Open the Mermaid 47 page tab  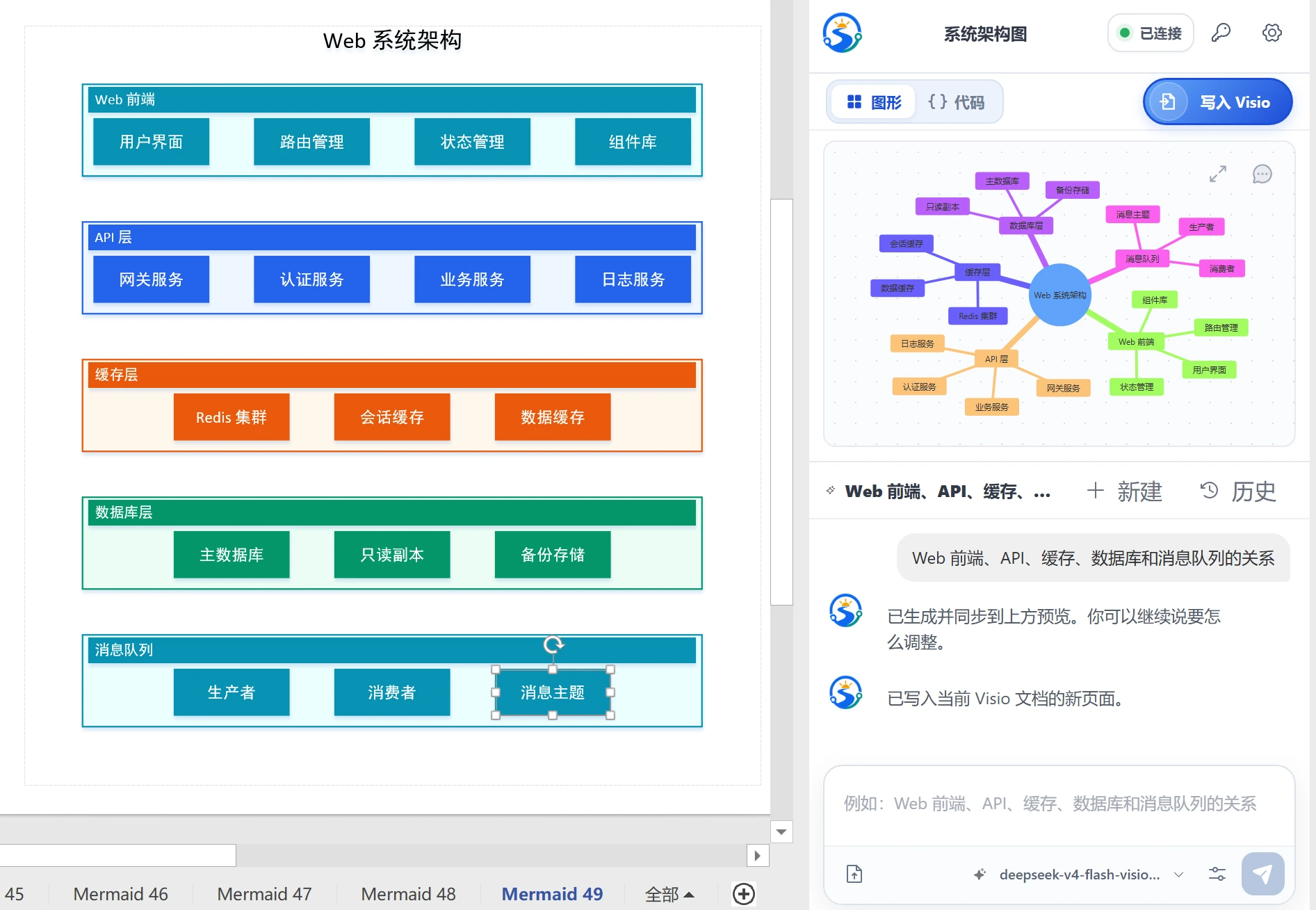pyautogui.click(x=264, y=894)
